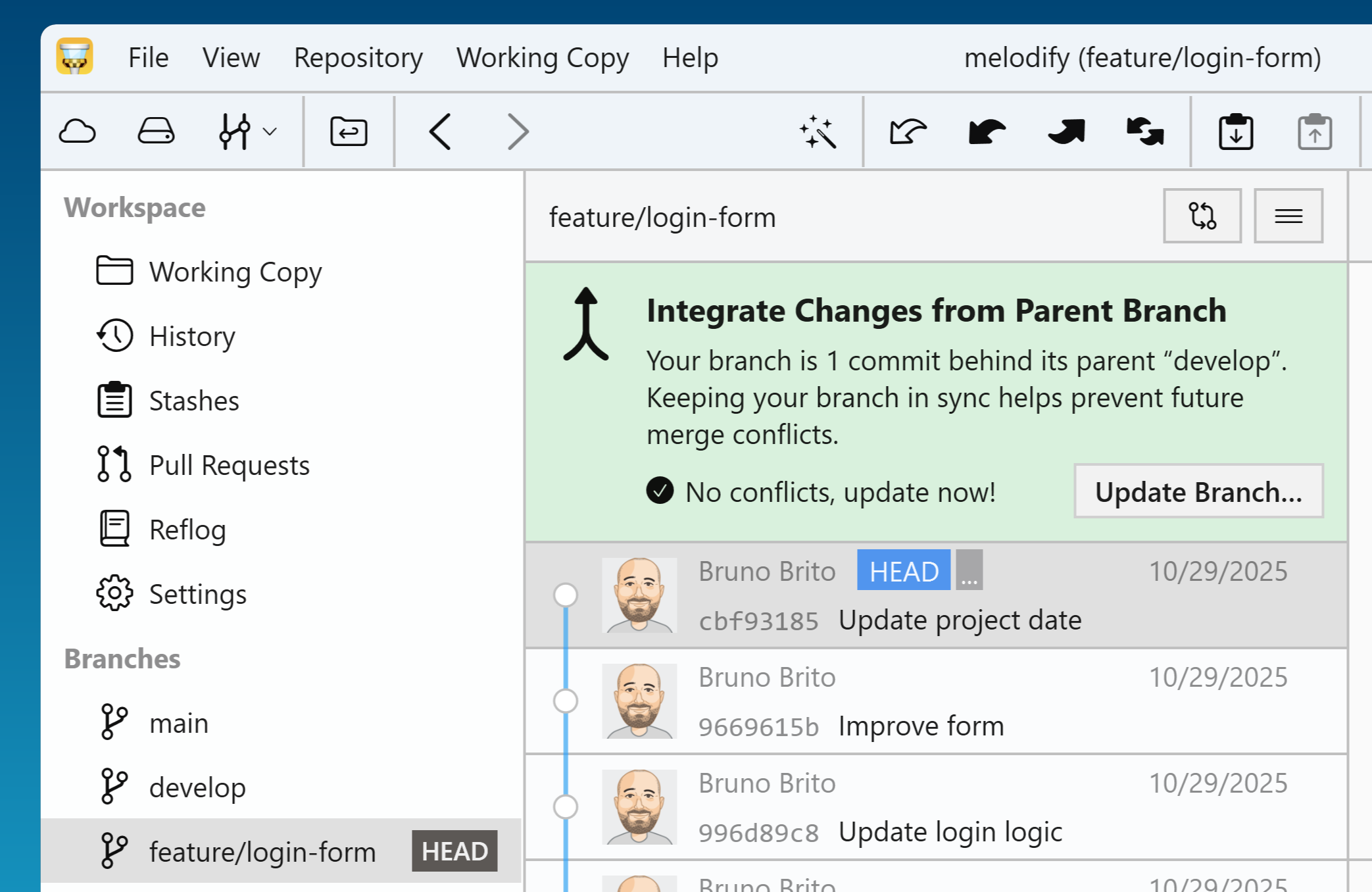Open the branch switcher dropdown chevron
The image size is (1372, 892).
pos(270,131)
